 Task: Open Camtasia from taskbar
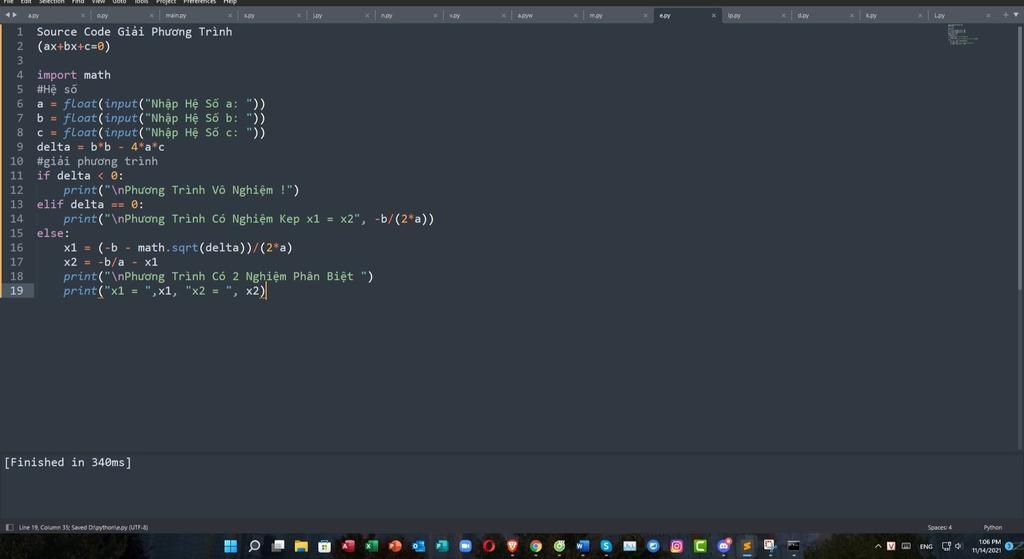coord(700,546)
